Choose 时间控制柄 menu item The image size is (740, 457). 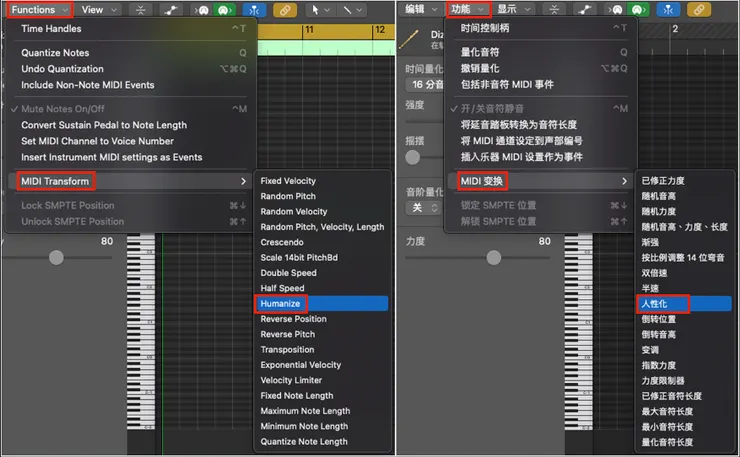(539, 28)
